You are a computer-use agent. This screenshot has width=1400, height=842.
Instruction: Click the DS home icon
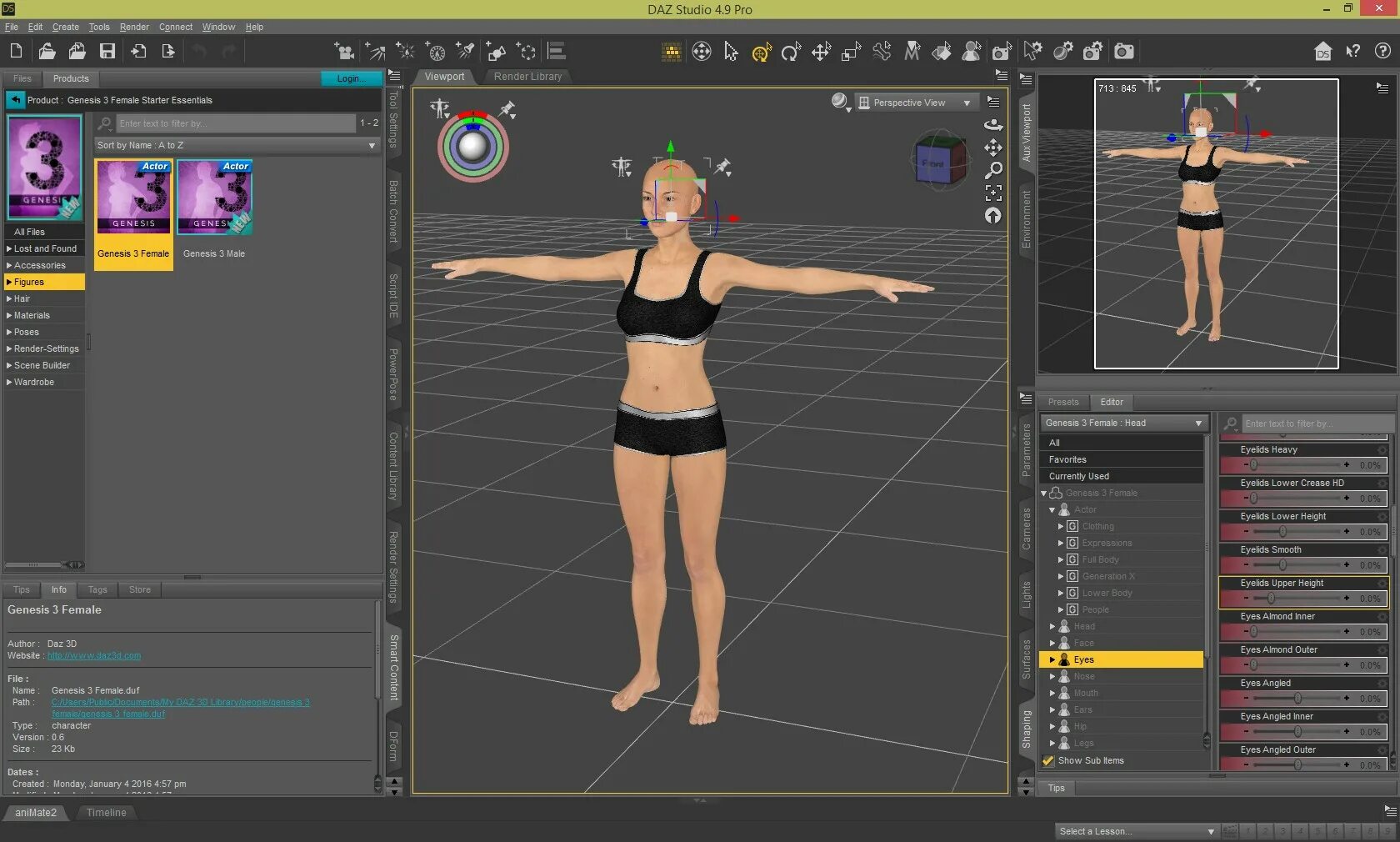coord(1322,52)
